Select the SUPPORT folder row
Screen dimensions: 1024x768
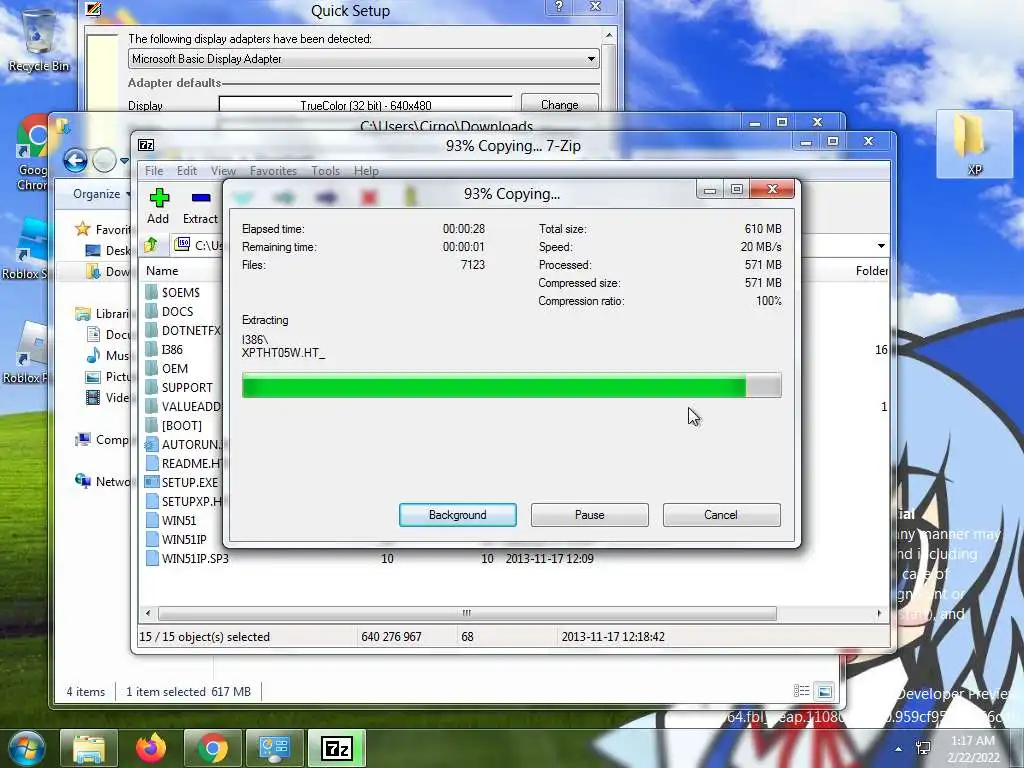[x=187, y=387]
